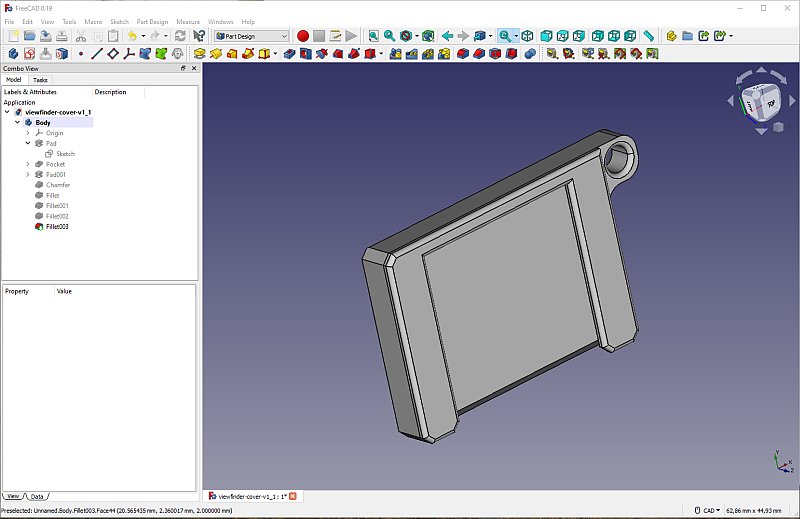Expand the Pad001 tree node
This screenshot has width=800, height=519.
click(28, 175)
